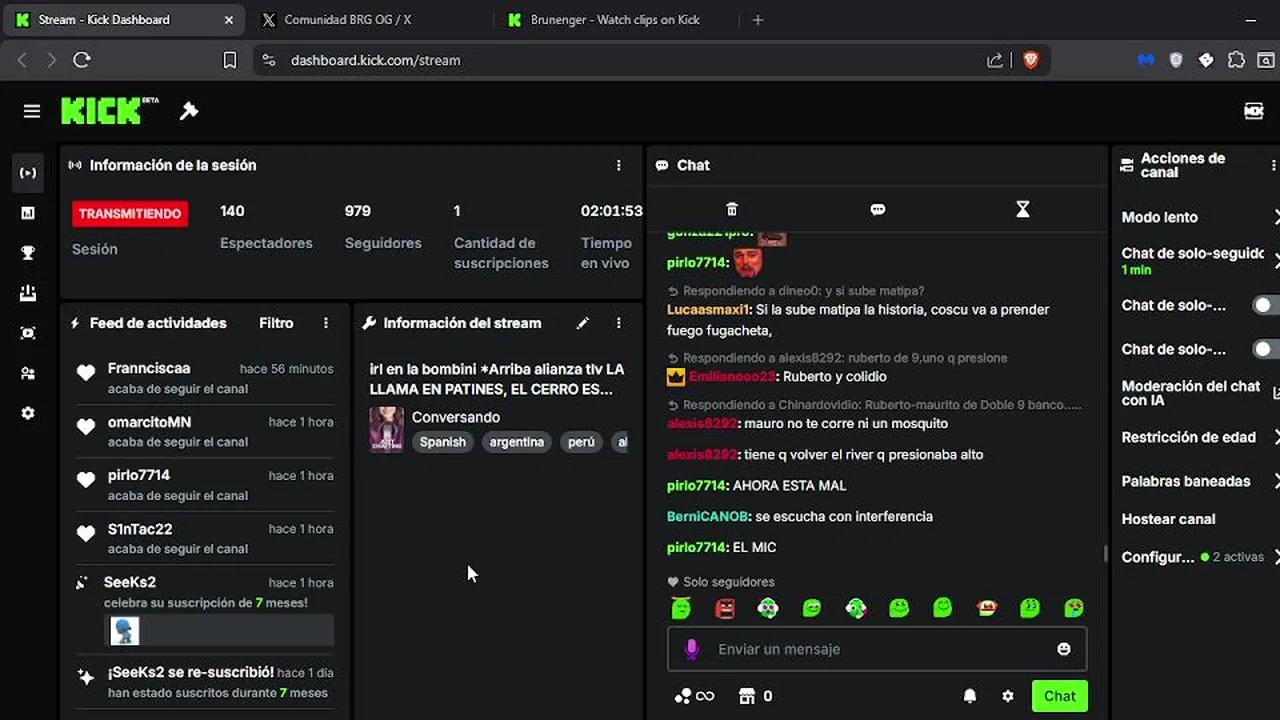Expand Configur... with 2 activas
Screen dimensions: 1280x720
coord(1200,557)
